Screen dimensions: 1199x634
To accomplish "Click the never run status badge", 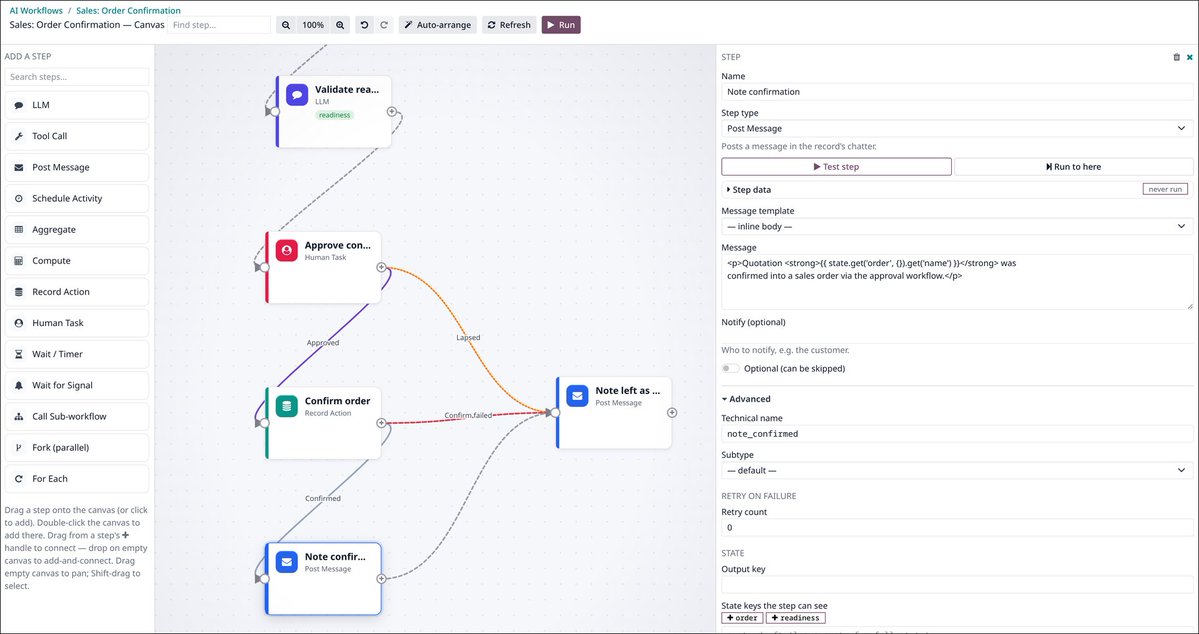I will pyautogui.click(x=1165, y=189).
